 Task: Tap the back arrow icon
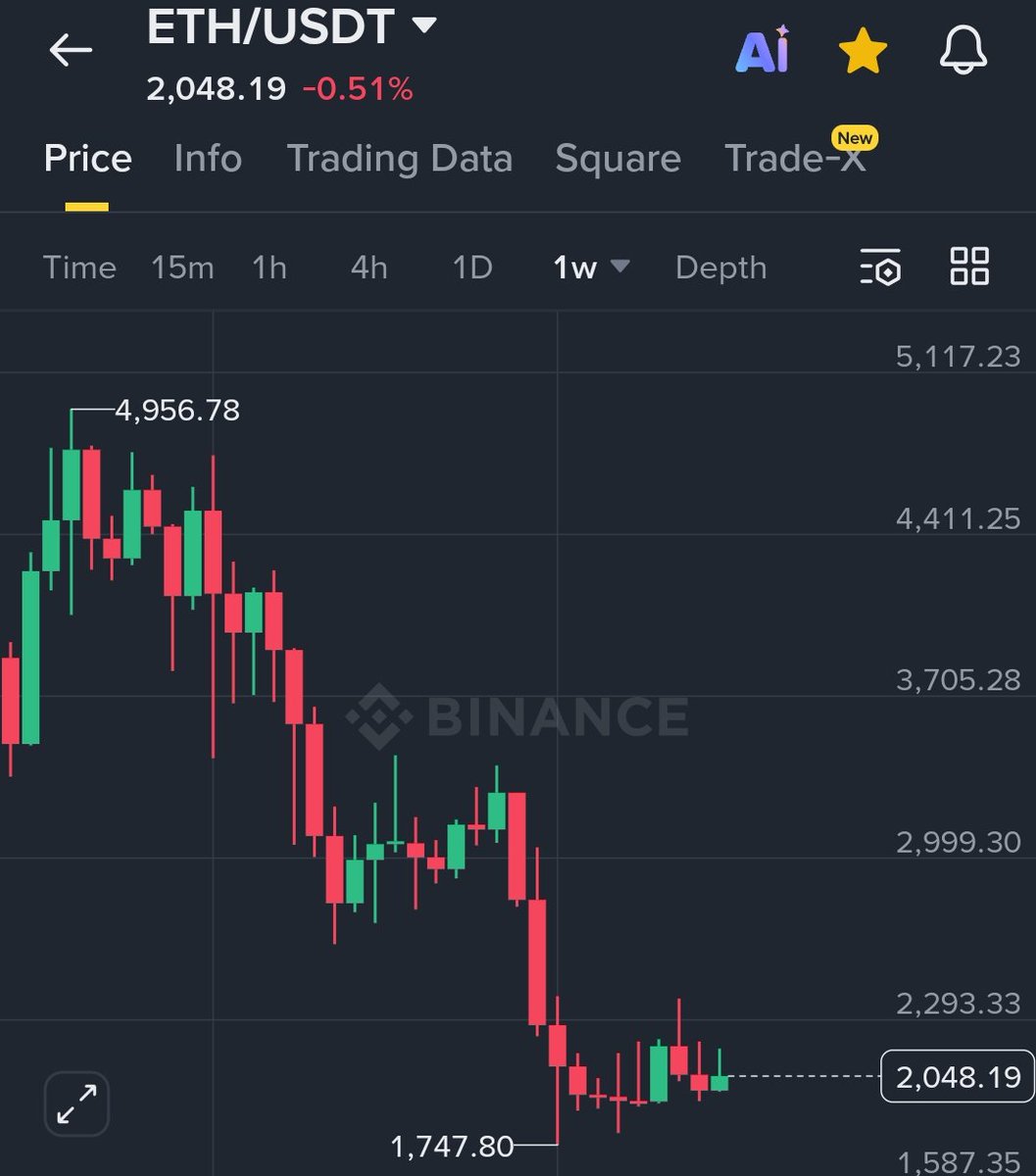[71, 50]
